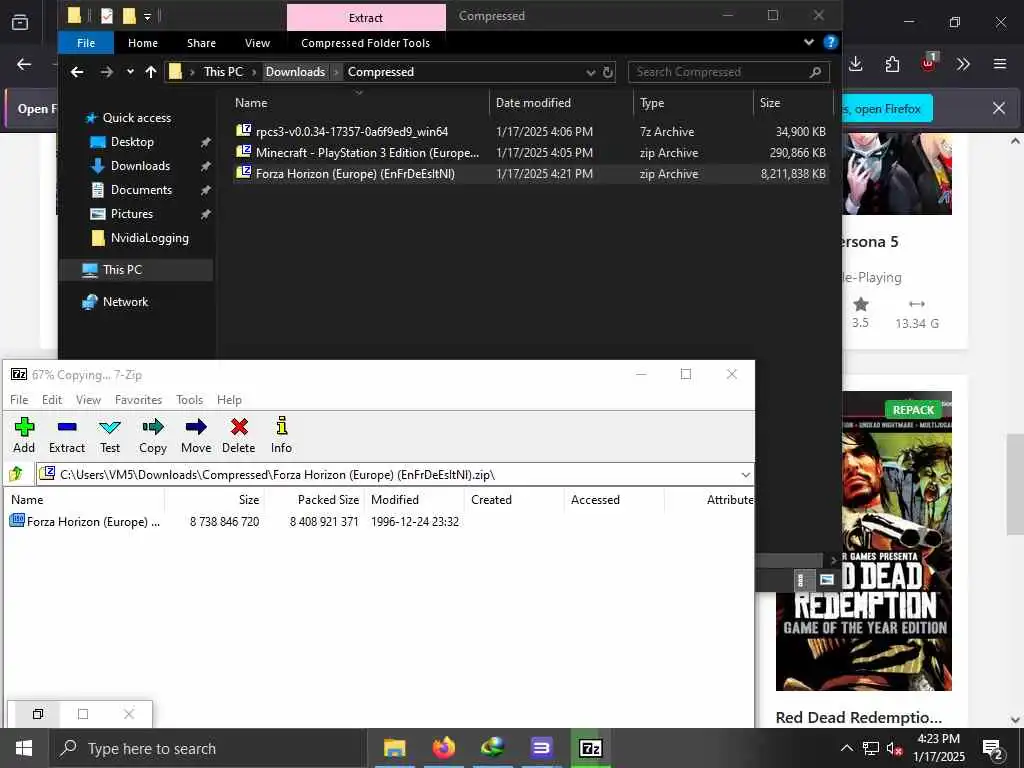Open Documents in Explorer sidebar
Viewport: 1024px width, 768px height.
pos(141,190)
